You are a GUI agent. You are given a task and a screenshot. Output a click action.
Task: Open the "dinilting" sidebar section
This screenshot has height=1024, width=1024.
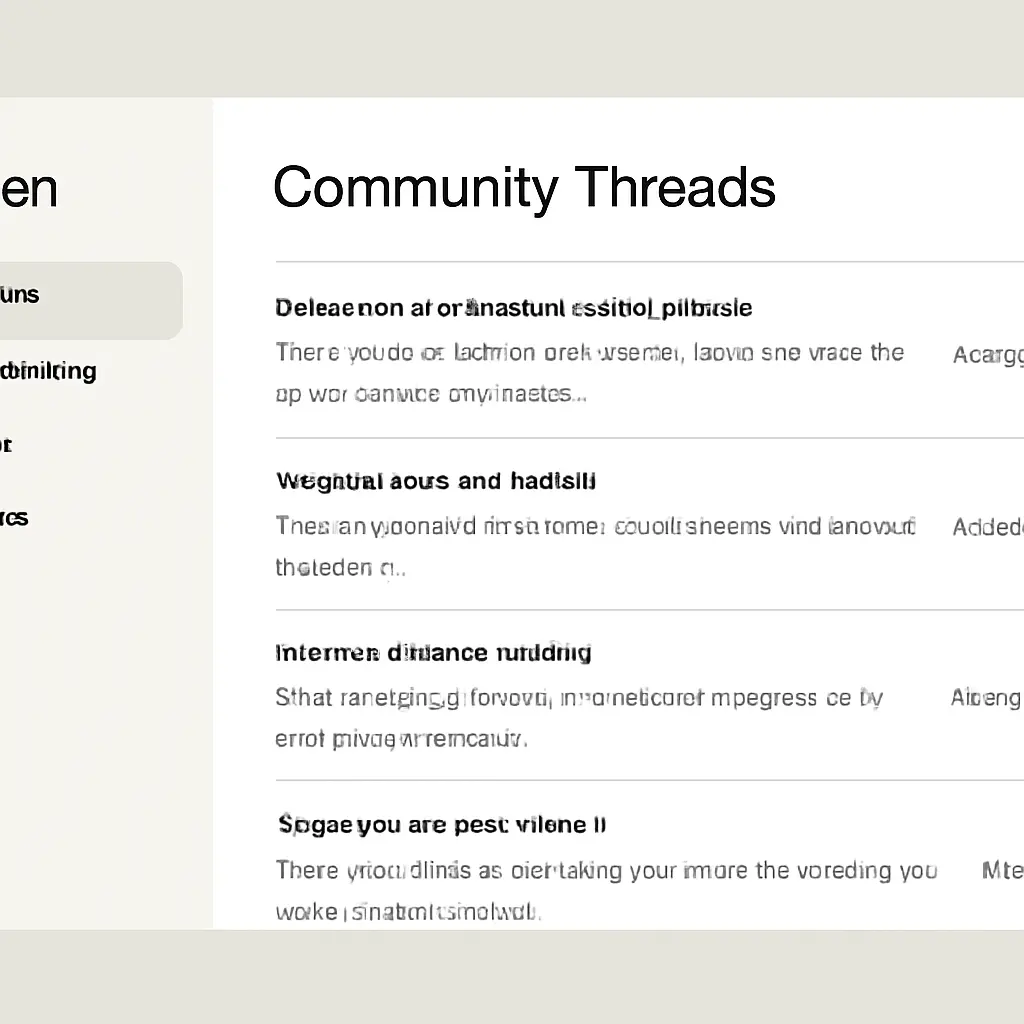pyautogui.click(x=48, y=371)
